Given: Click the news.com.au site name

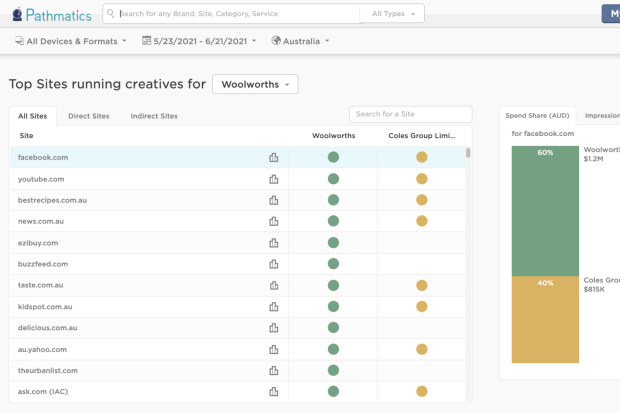Looking at the screenshot, I should pos(41,221).
